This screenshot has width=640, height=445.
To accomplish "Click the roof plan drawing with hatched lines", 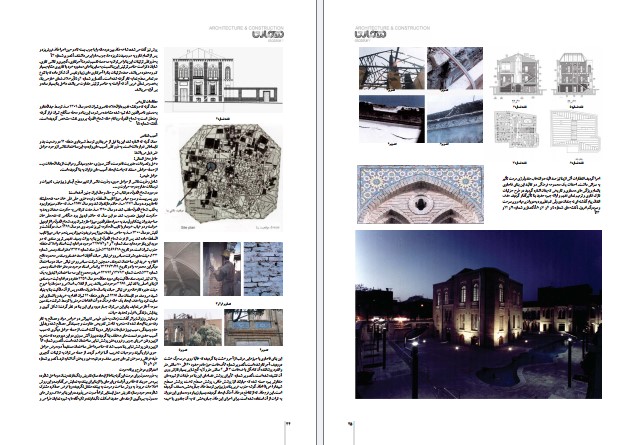I will click(x=575, y=131).
